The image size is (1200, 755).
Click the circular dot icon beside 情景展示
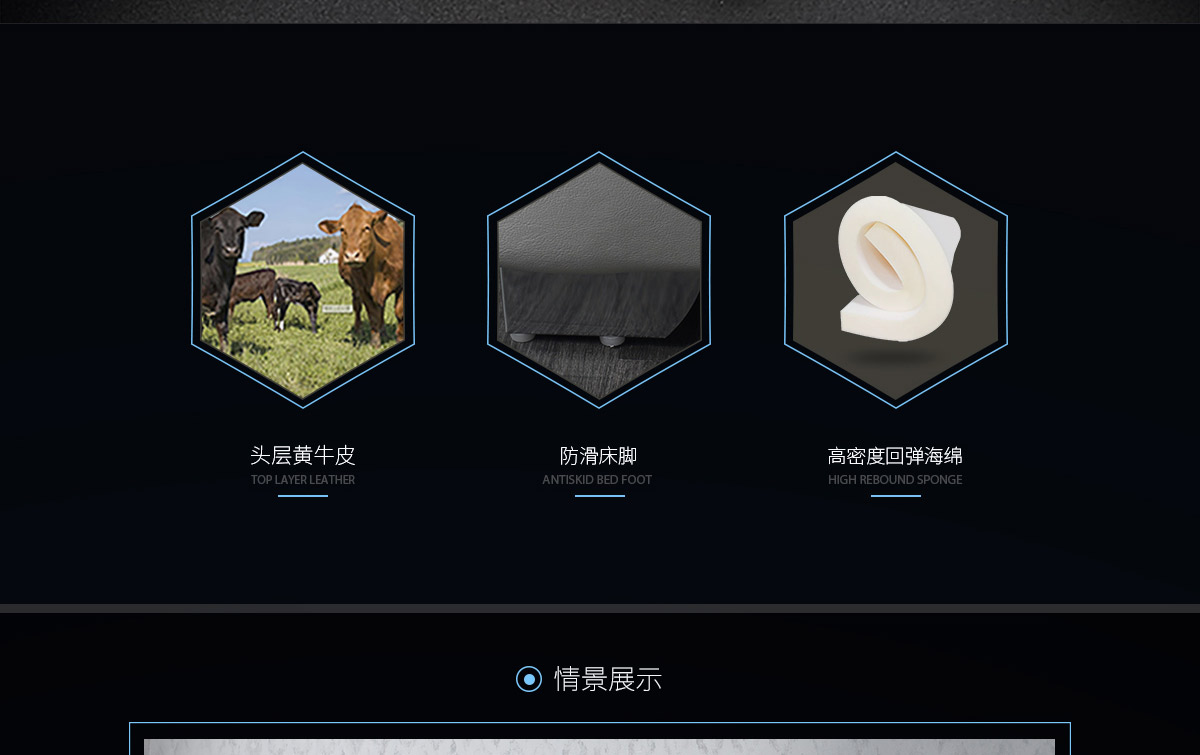pyautogui.click(x=528, y=679)
